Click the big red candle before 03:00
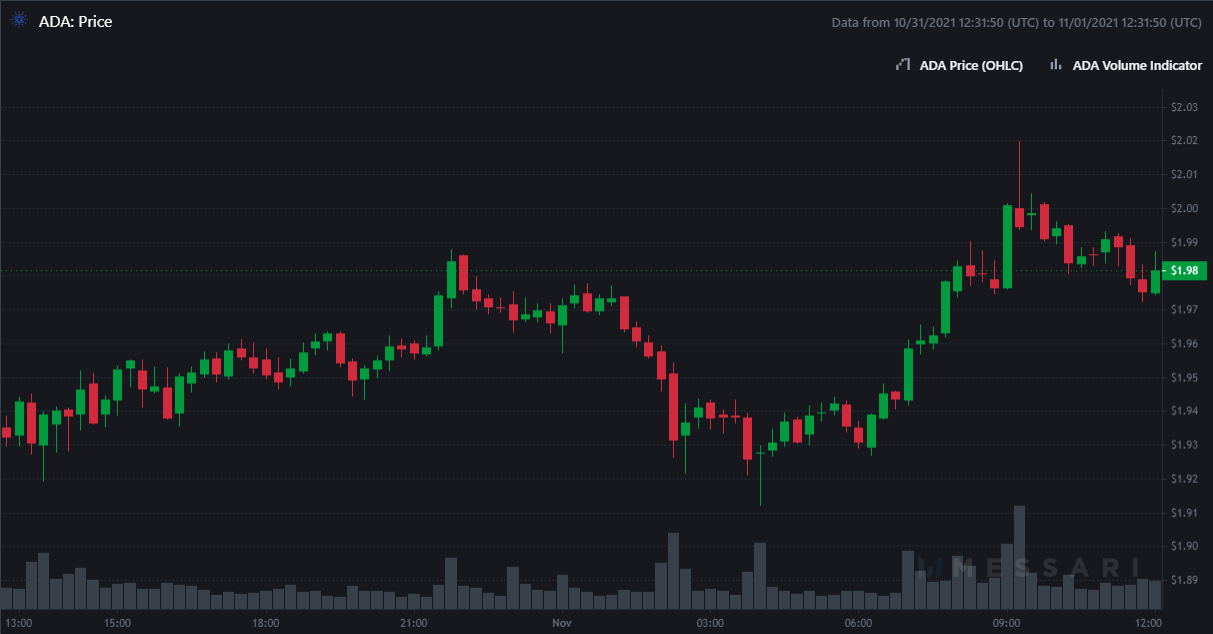1213x634 pixels. tap(673, 407)
